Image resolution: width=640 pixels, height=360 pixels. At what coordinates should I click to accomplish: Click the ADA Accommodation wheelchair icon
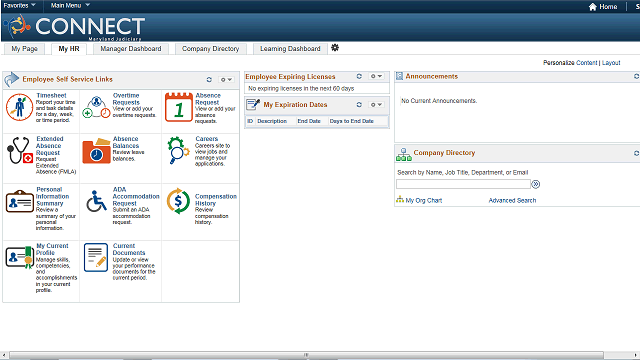(96, 201)
